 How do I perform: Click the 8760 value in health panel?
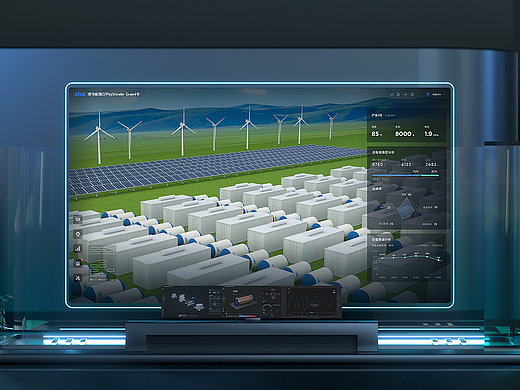377,164
